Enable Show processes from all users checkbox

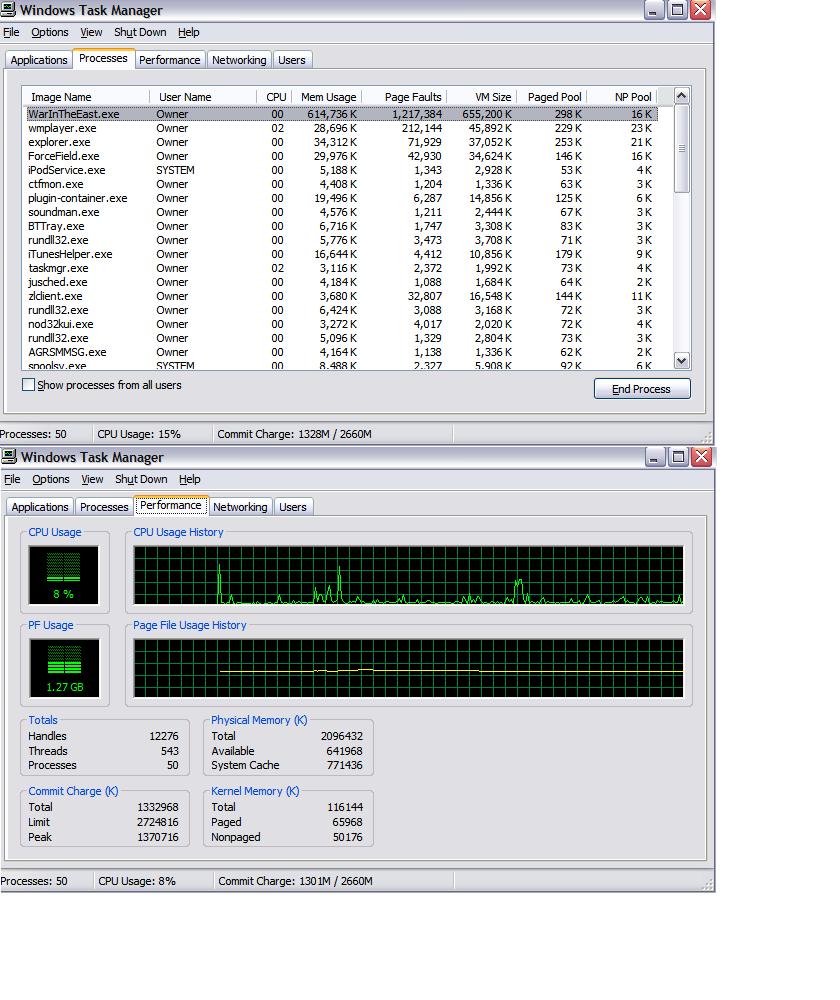28,385
